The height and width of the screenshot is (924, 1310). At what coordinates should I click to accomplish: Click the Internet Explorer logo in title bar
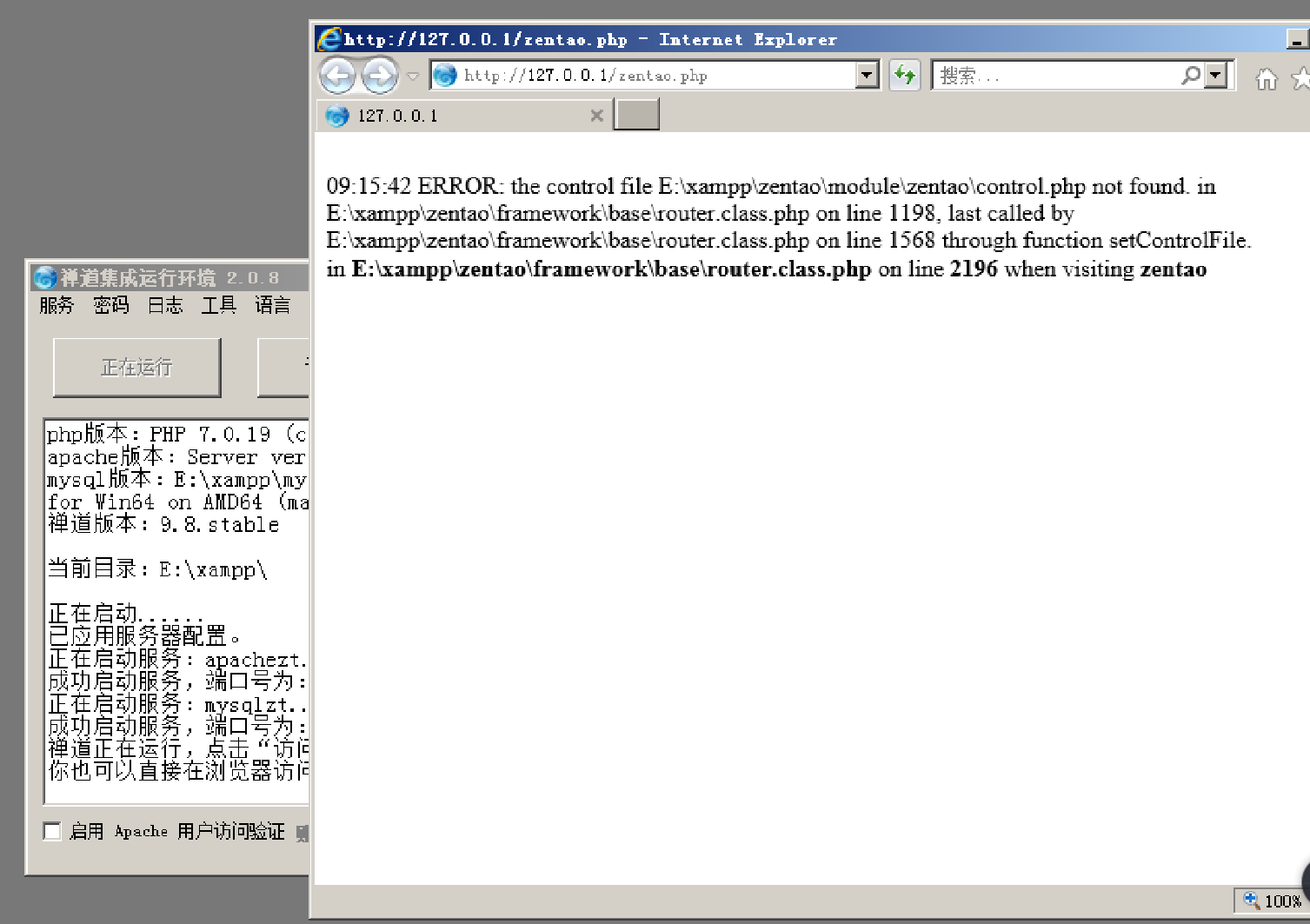(330, 39)
